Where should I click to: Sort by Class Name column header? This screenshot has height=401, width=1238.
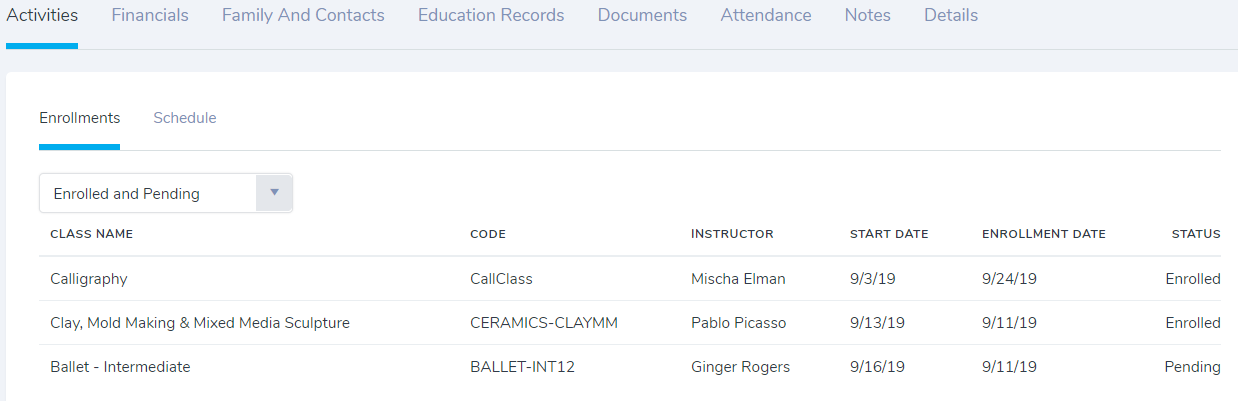pyautogui.click(x=91, y=234)
